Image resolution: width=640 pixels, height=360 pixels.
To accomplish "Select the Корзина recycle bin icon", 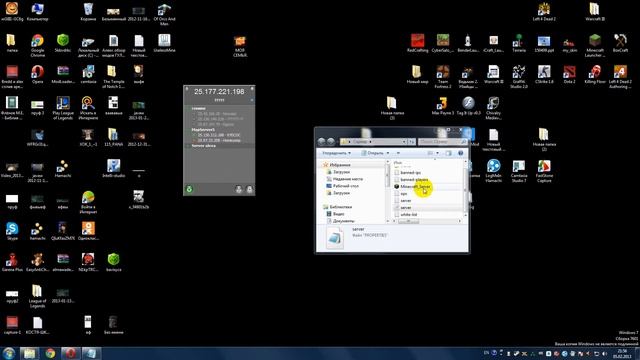I will (x=88, y=12).
